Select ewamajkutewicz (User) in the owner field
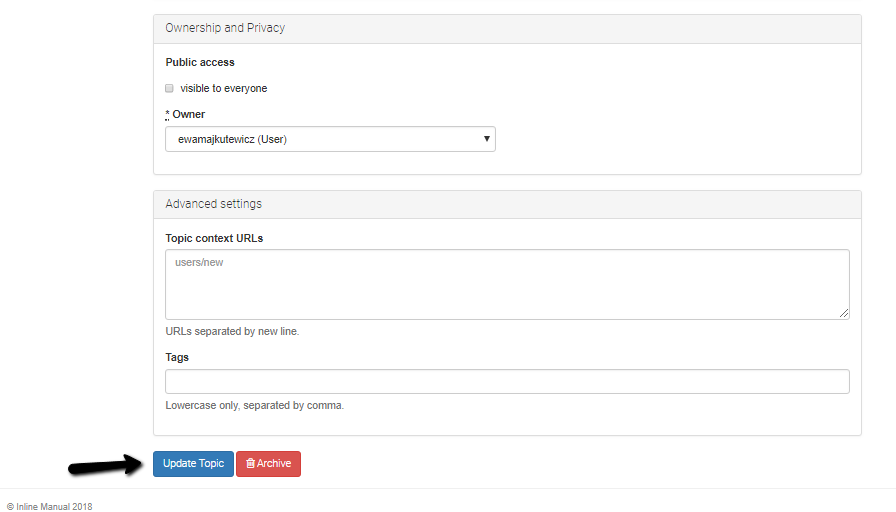The height and width of the screenshot is (512, 896). pos(232,139)
